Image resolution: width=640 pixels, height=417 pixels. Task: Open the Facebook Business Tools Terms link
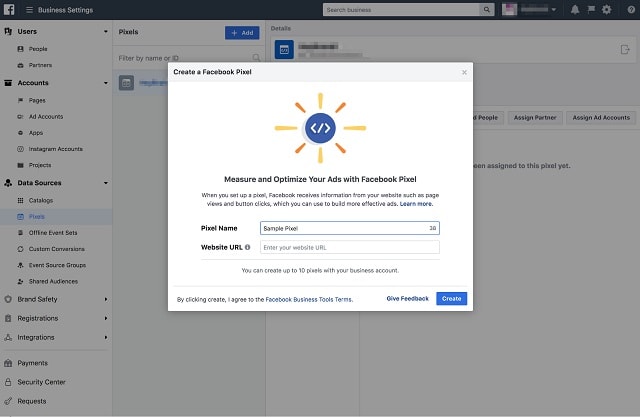point(309,299)
